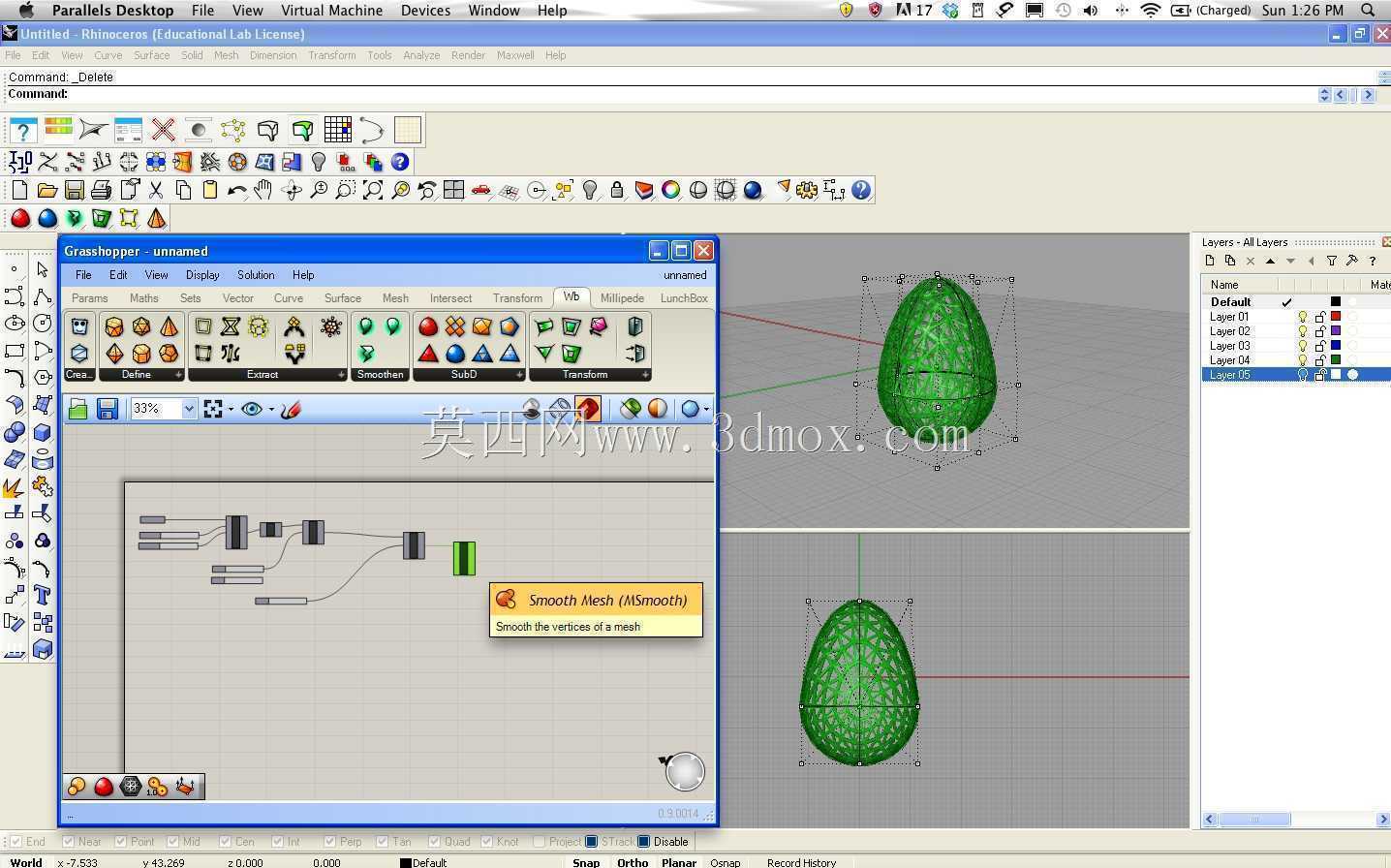The image size is (1391, 868).
Task: Open the zoom extents dropdown arrow in Grasshopper
Action: (x=231, y=409)
